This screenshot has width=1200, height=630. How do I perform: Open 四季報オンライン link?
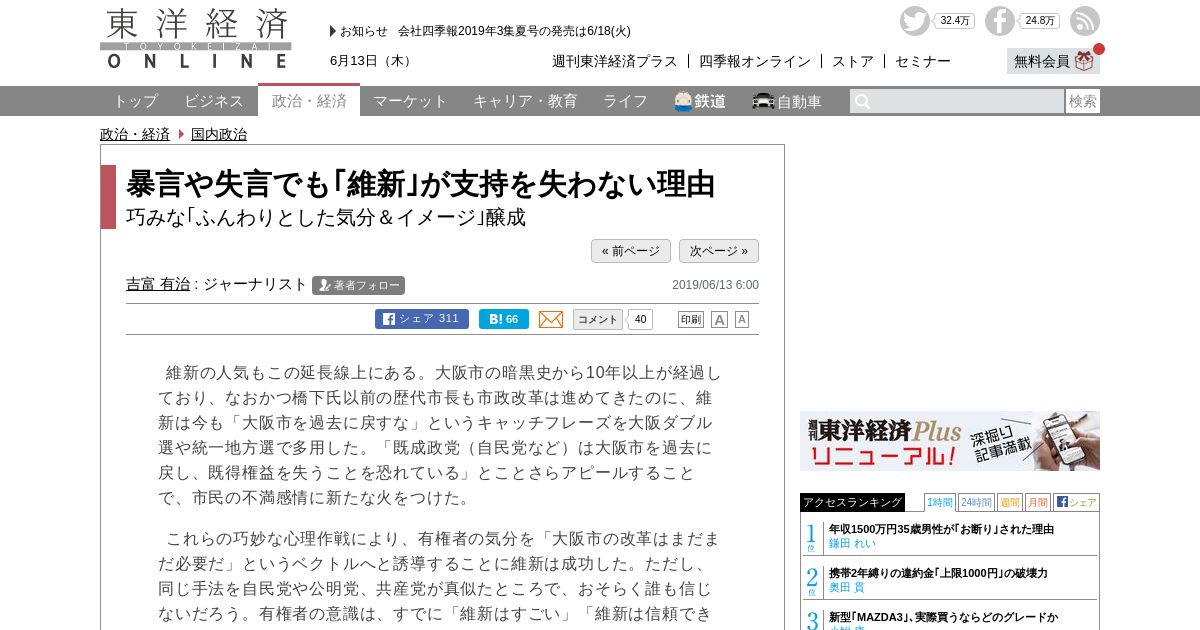click(x=755, y=61)
